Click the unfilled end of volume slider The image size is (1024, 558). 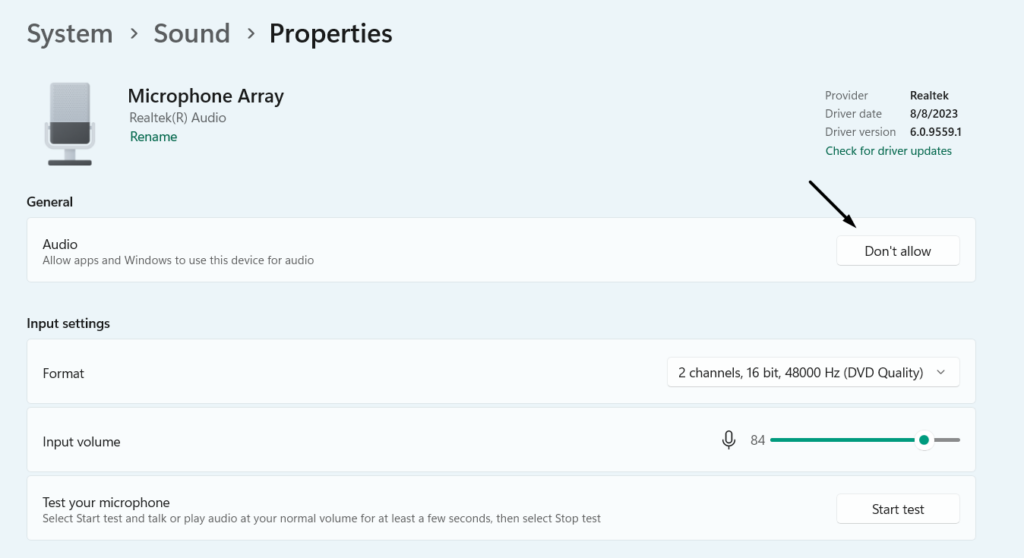pos(948,440)
